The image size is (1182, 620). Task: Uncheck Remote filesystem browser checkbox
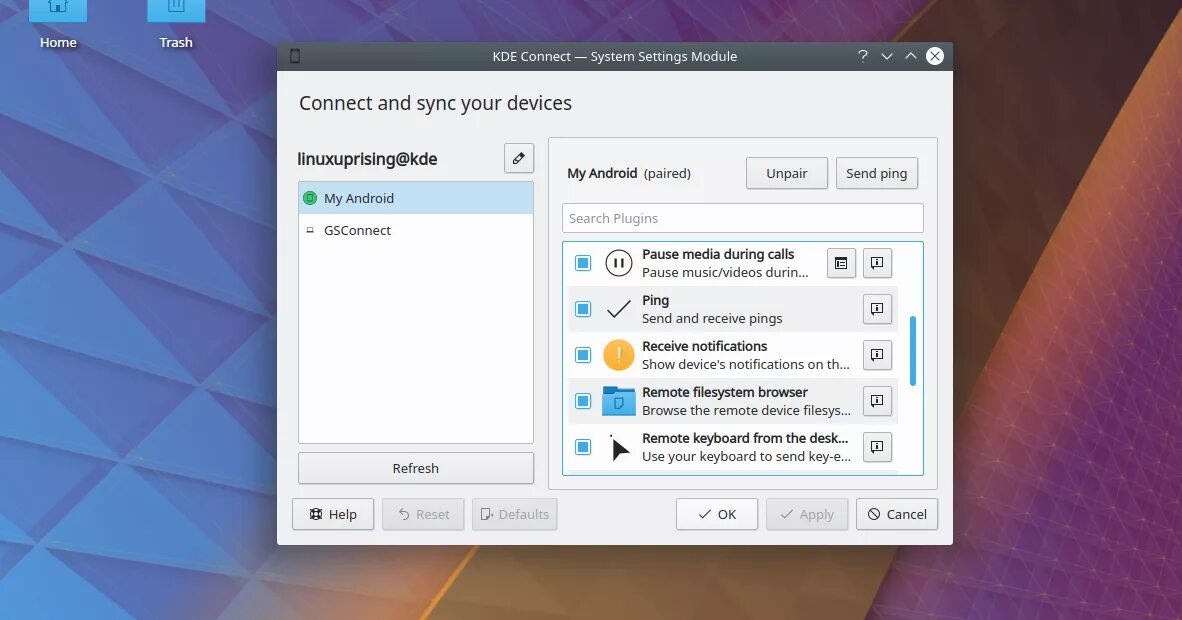pyautogui.click(x=583, y=401)
